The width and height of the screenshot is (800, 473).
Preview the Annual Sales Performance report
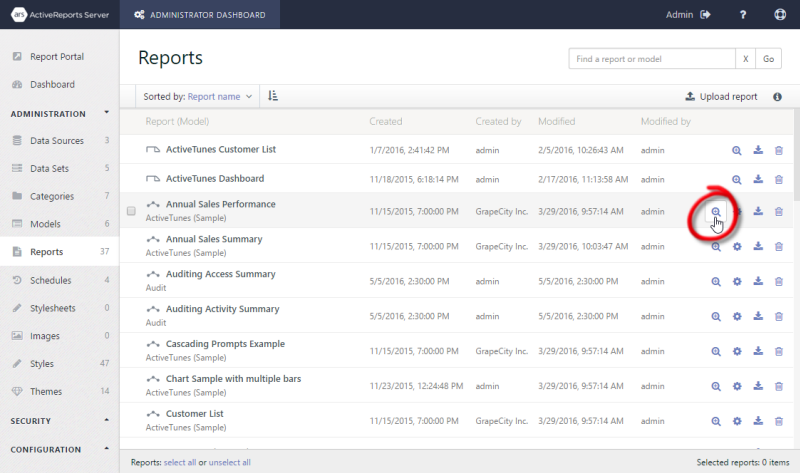point(716,212)
